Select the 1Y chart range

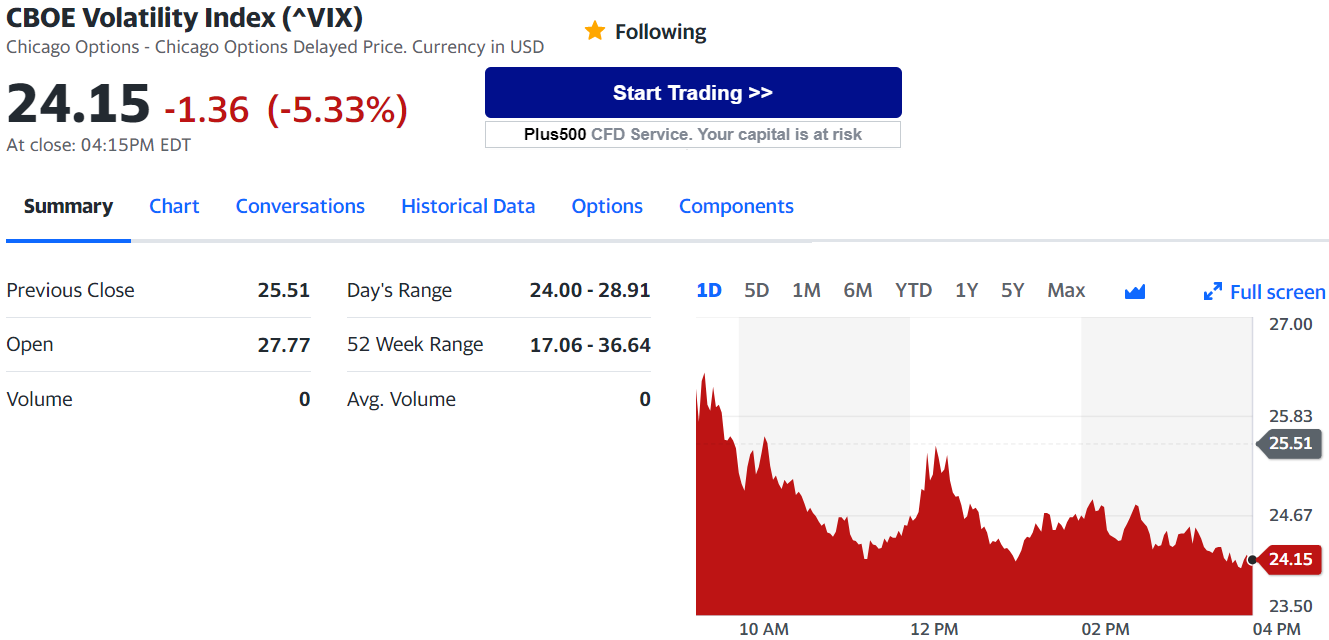(x=966, y=290)
